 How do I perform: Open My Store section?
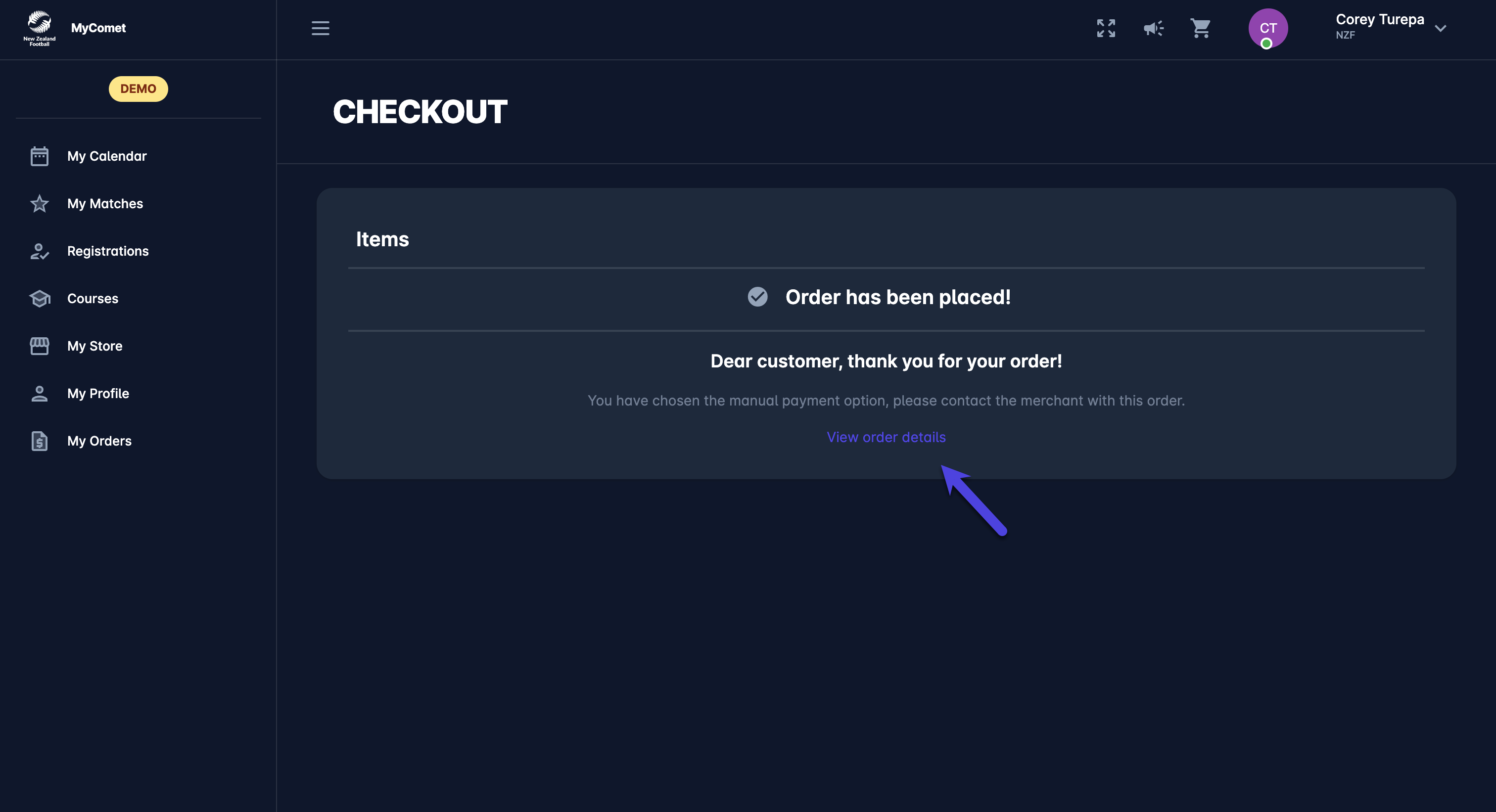94,346
